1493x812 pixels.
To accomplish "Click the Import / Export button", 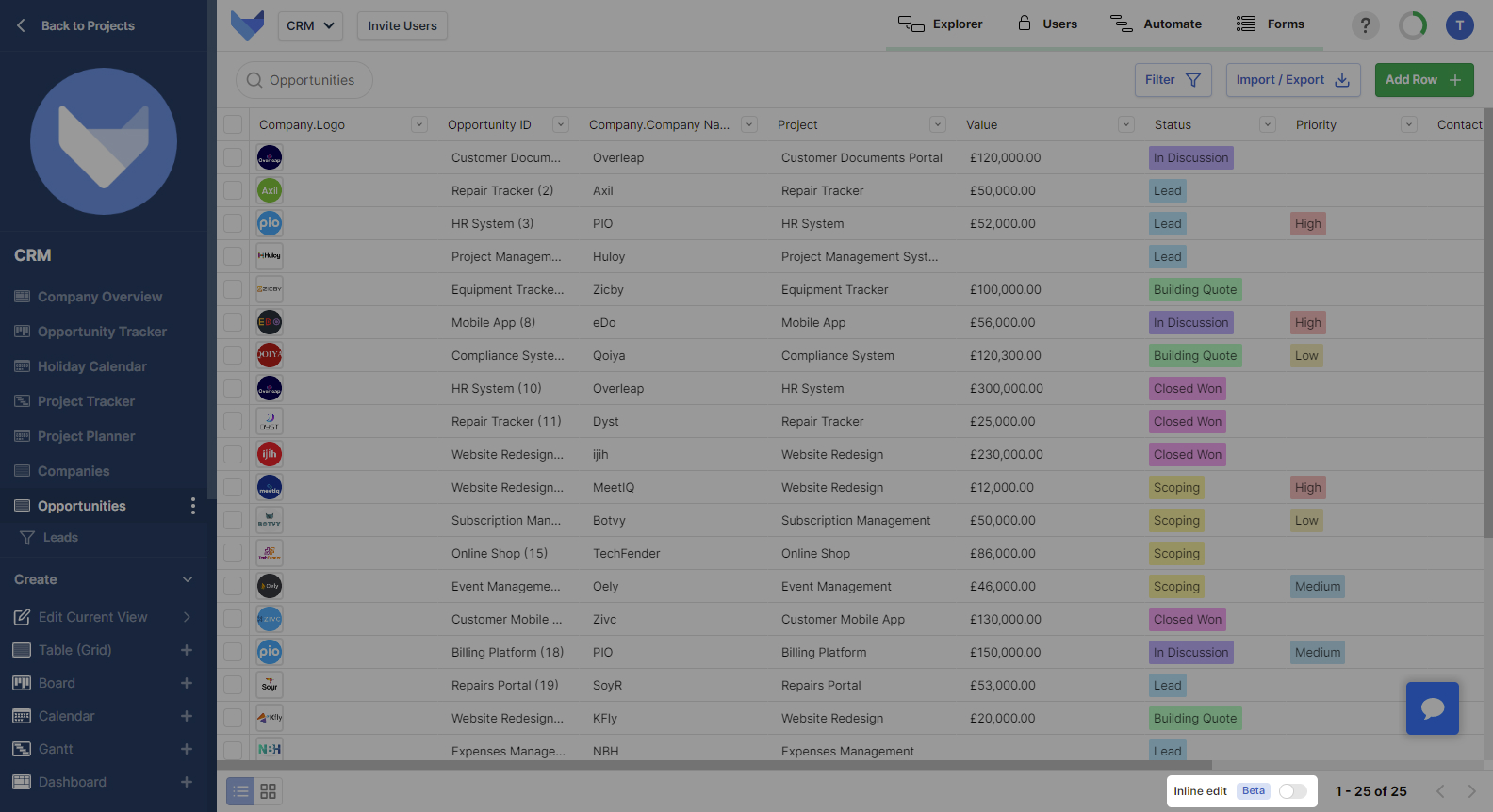I will pos(1293,80).
